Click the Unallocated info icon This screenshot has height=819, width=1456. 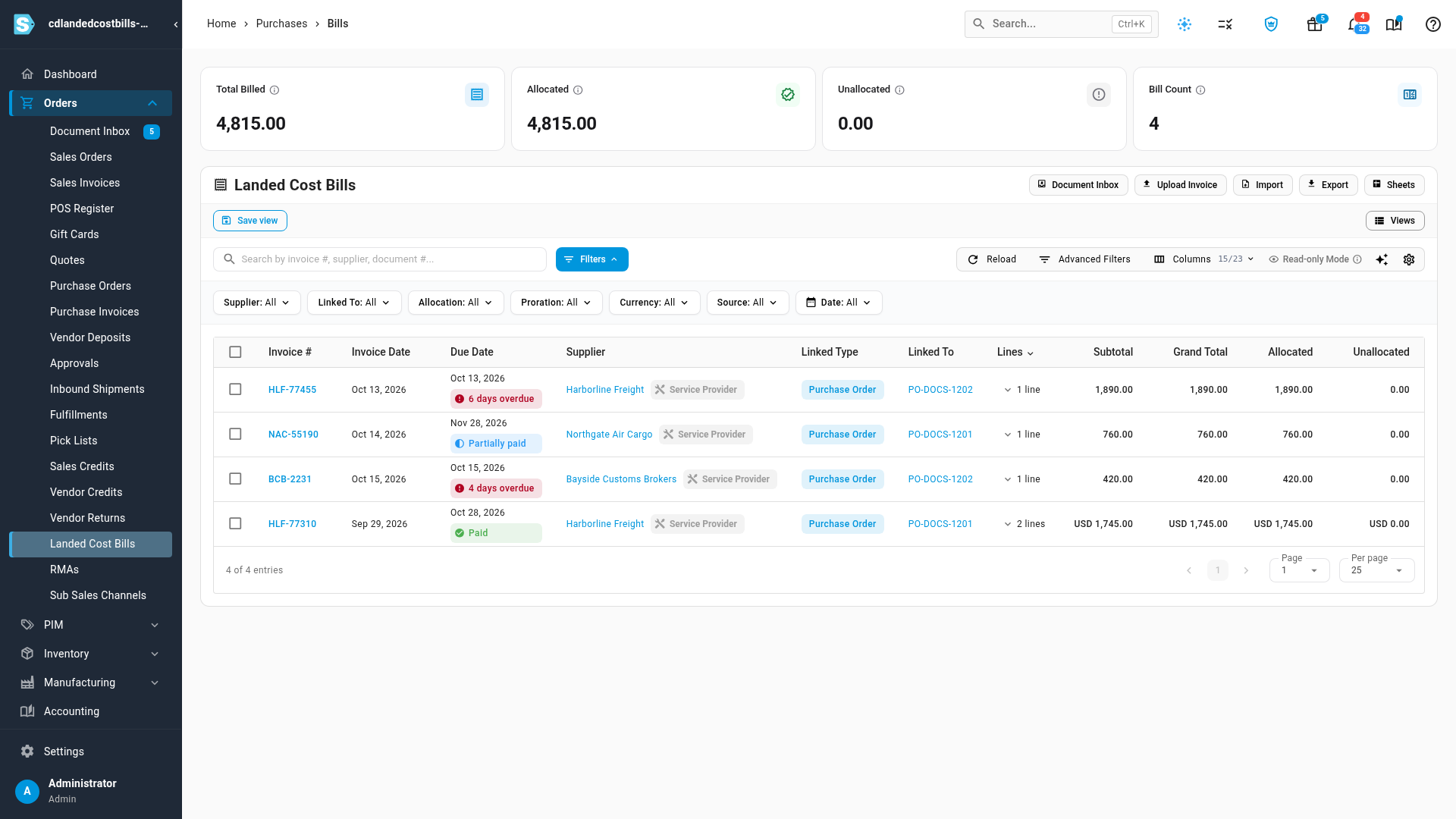coord(899,89)
